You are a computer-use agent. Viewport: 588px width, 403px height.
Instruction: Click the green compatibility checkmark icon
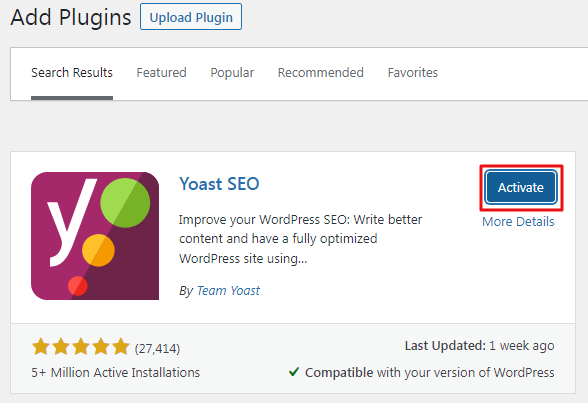[x=294, y=372]
